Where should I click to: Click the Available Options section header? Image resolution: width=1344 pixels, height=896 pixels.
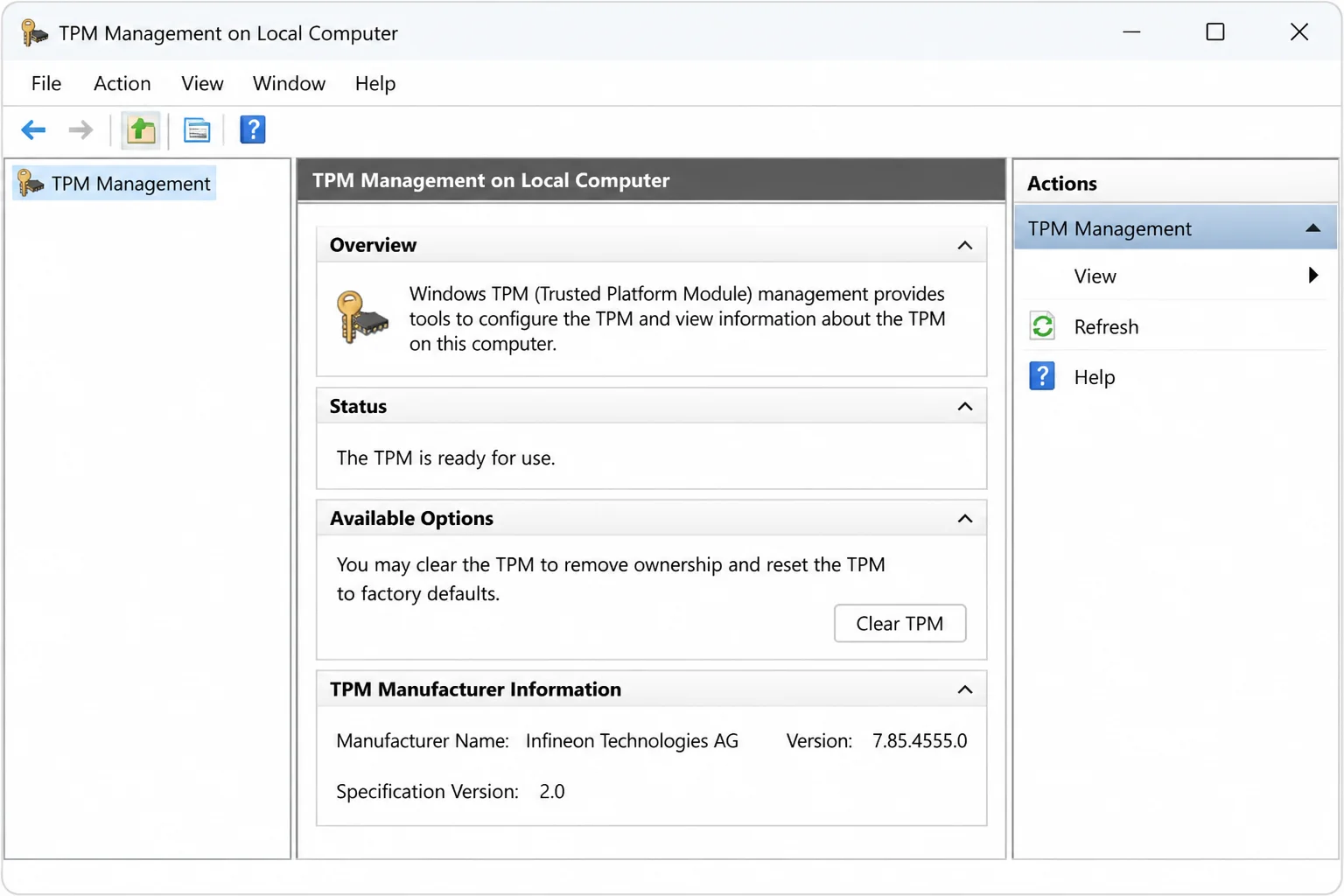pos(651,518)
